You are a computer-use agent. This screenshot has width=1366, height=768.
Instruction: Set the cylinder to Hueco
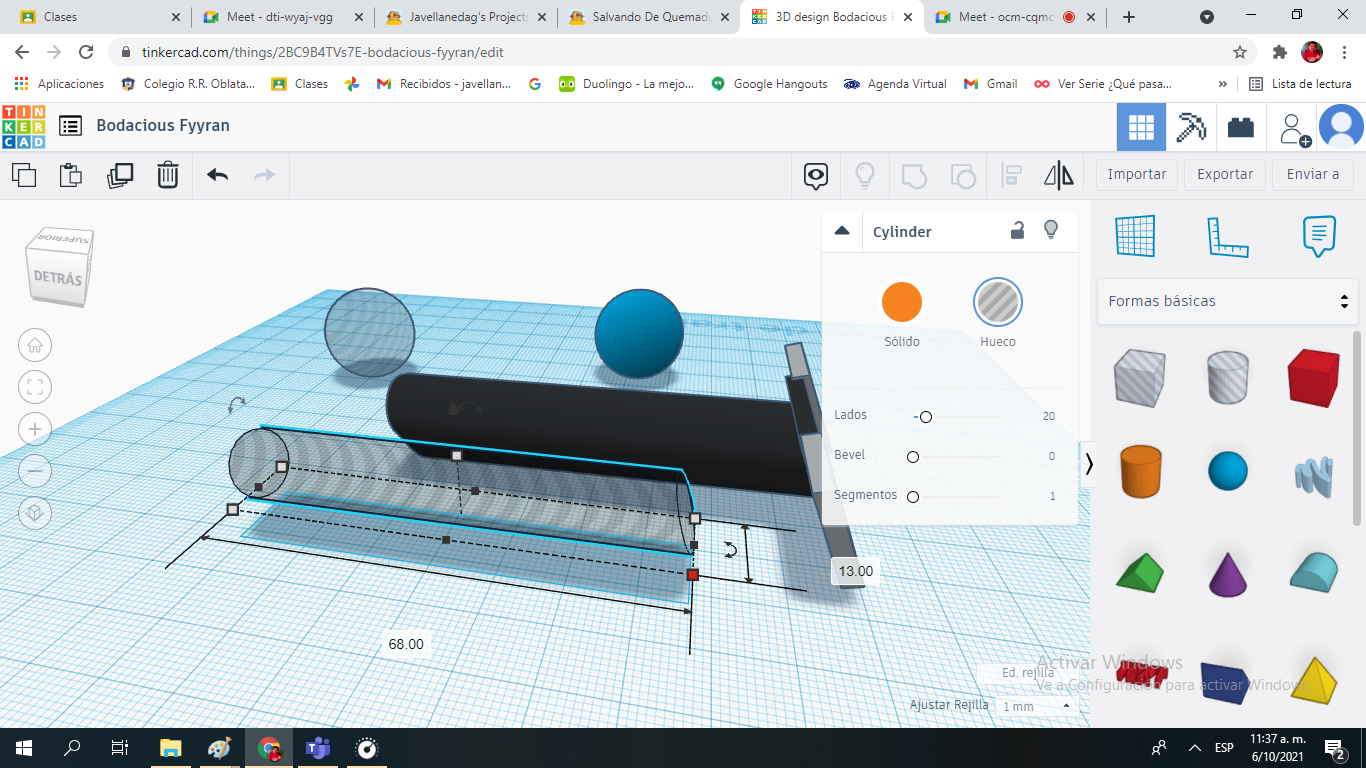[998, 302]
